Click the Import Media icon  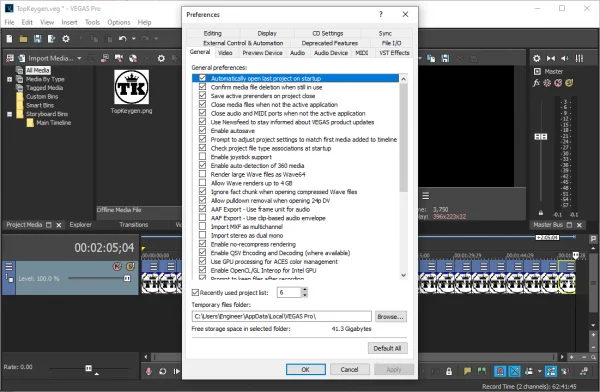pos(22,58)
